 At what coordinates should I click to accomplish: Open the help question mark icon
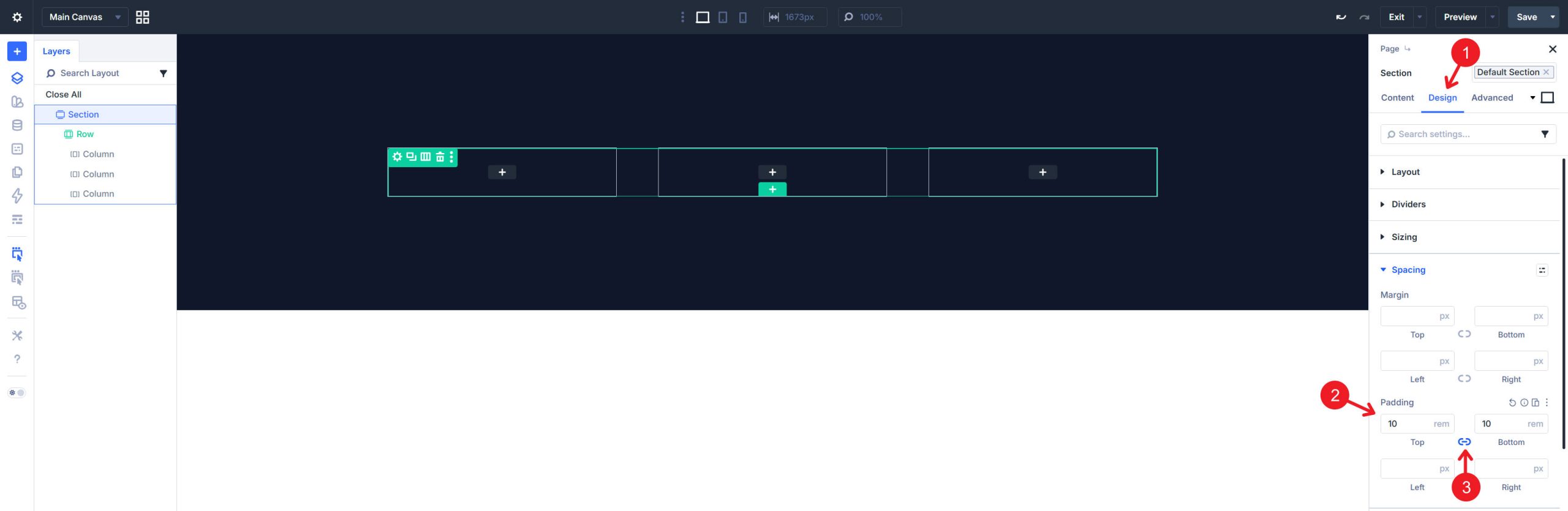[17, 359]
